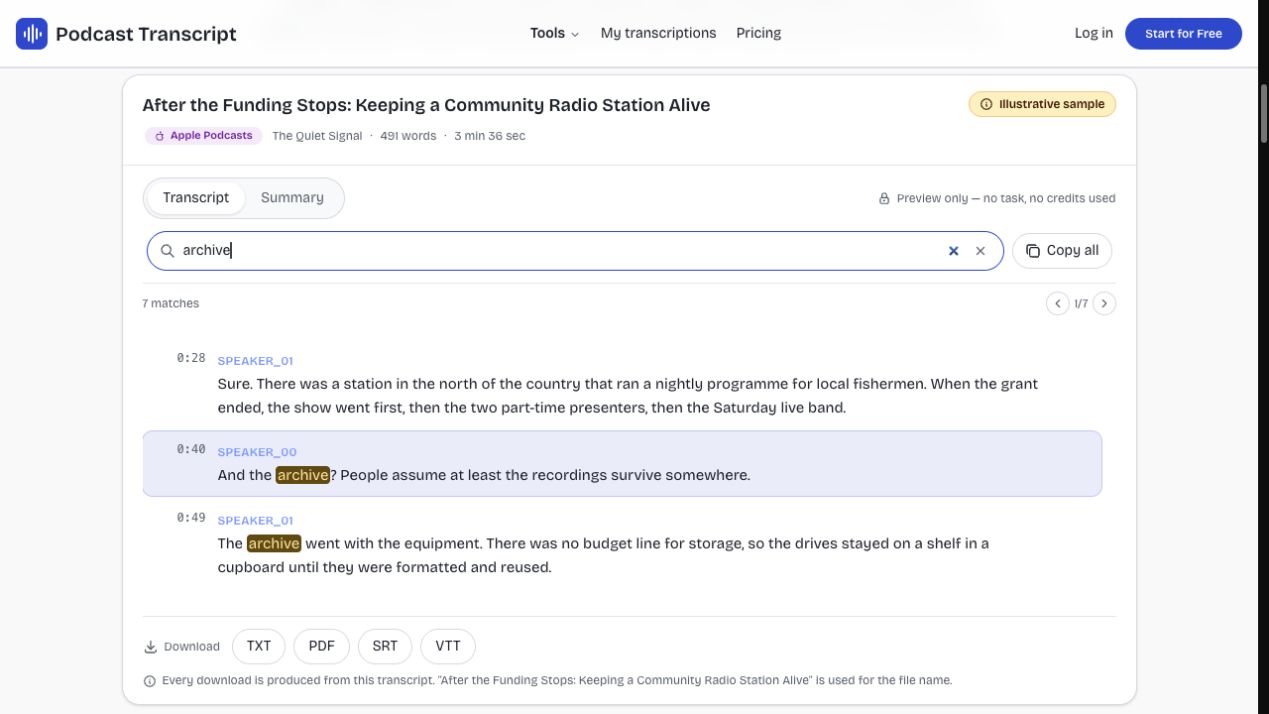Click the info icon in Illustrative sample badge
The height and width of the screenshot is (714, 1269).
point(986,104)
